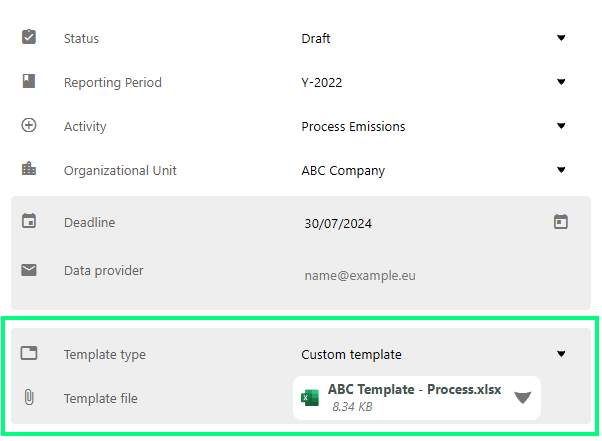This screenshot has width=602, height=441.
Task: Click the Data provider email input field
Action: pos(434,275)
